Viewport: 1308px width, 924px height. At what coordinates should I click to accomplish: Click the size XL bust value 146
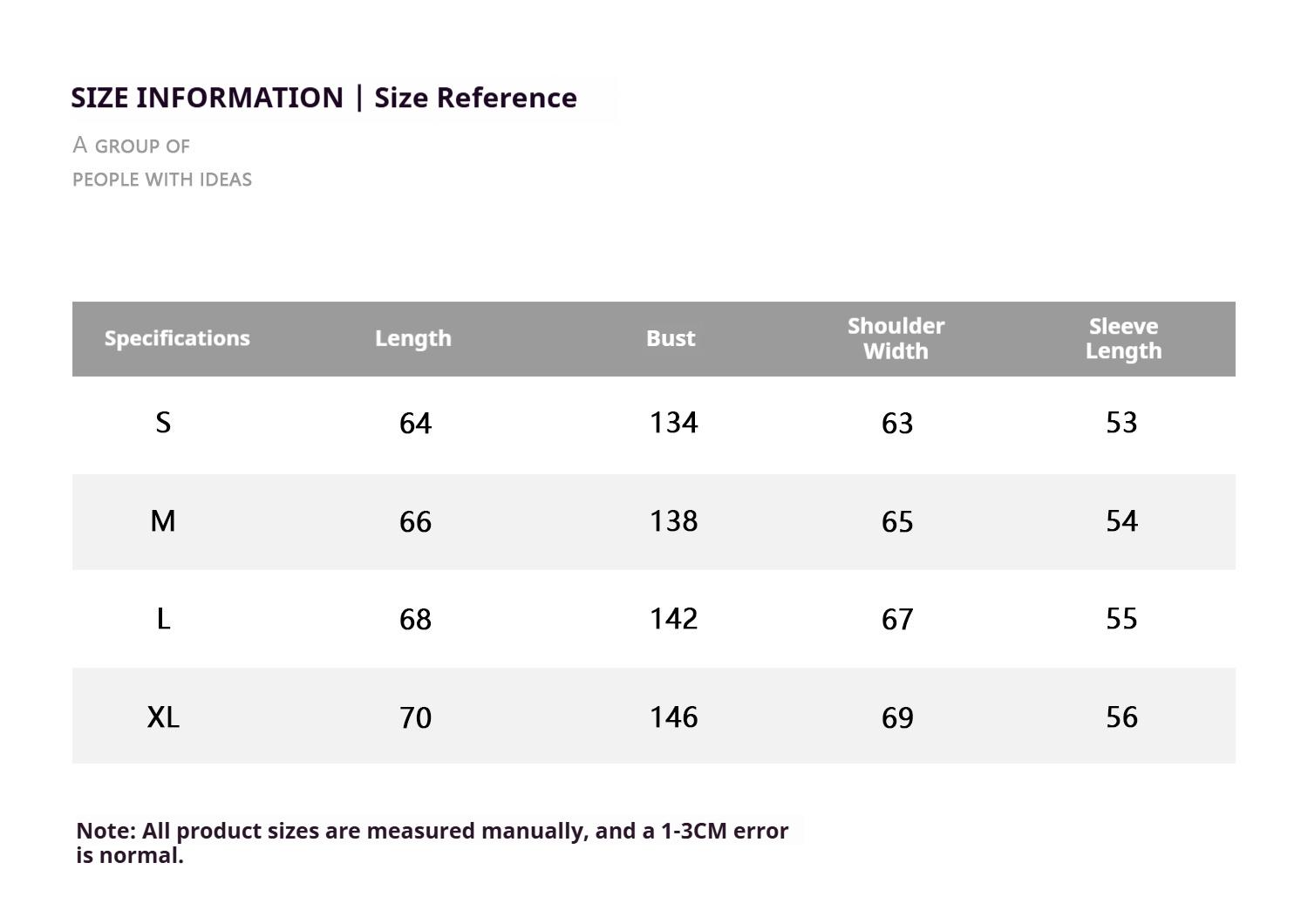pos(673,717)
